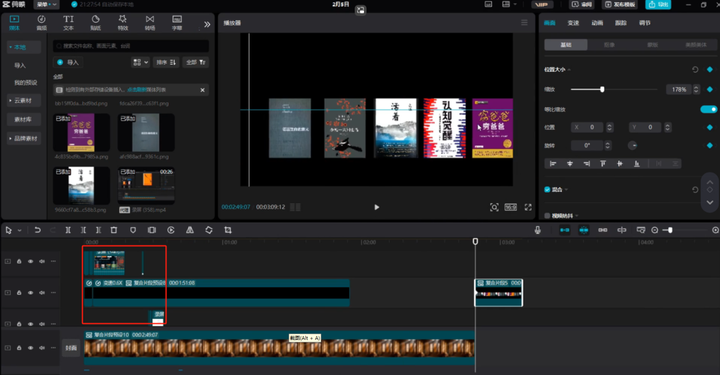Viewport: 720px width, 375px height.
Task: Open the 音频 audio tab
Action: tap(41, 22)
